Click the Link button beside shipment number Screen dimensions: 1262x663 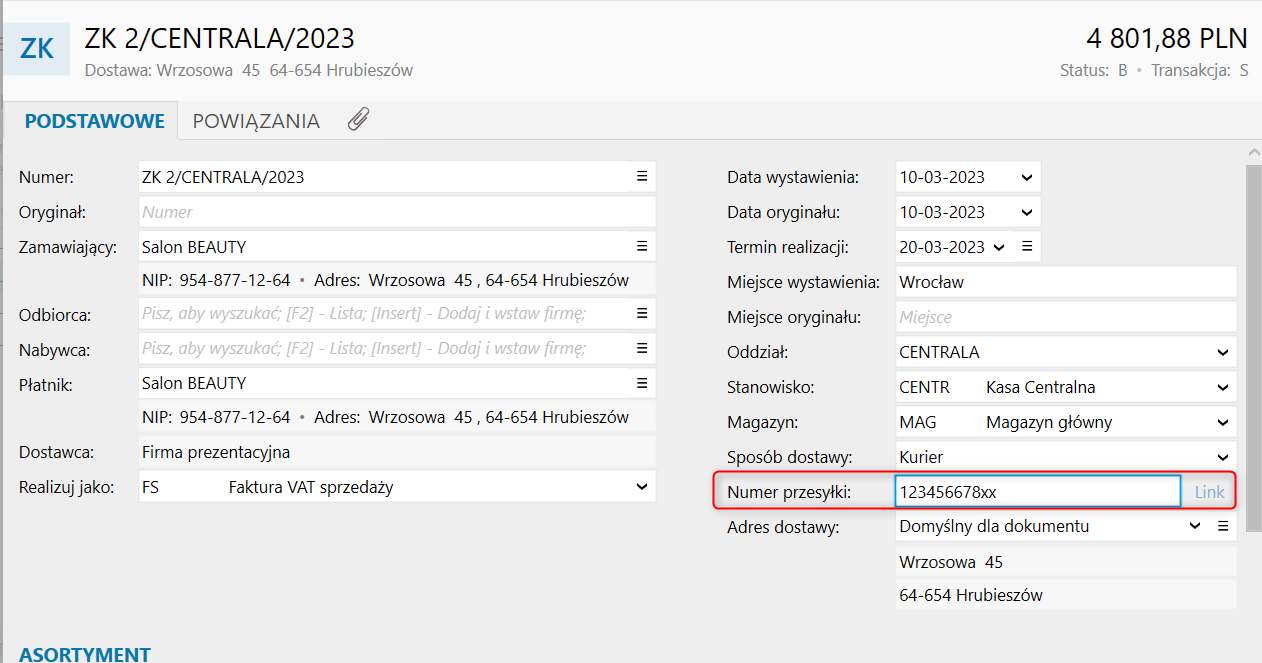coord(1209,492)
